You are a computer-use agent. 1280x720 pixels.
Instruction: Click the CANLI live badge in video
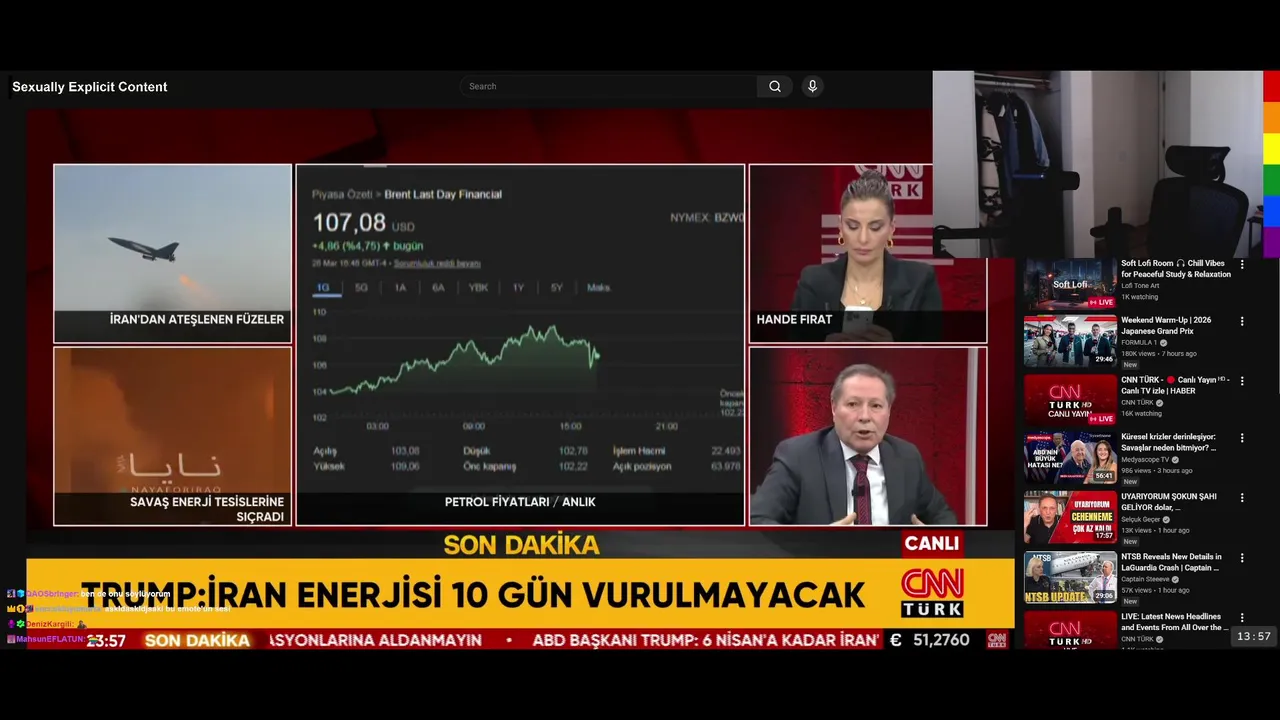pyautogui.click(x=931, y=543)
